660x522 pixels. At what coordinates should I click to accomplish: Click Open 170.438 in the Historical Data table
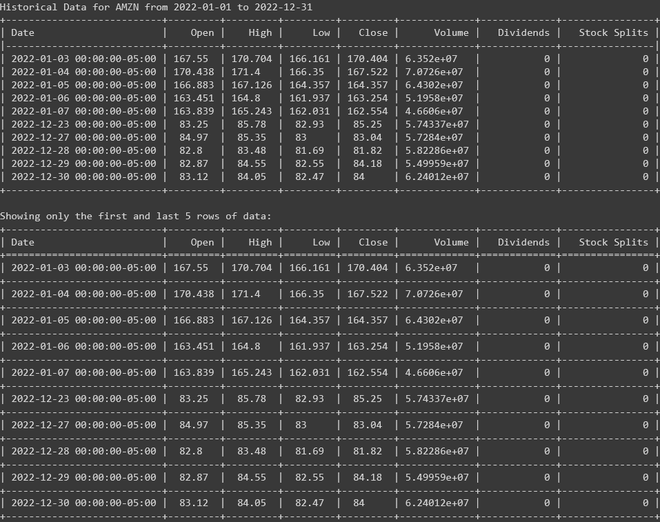(x=194, y=72)
